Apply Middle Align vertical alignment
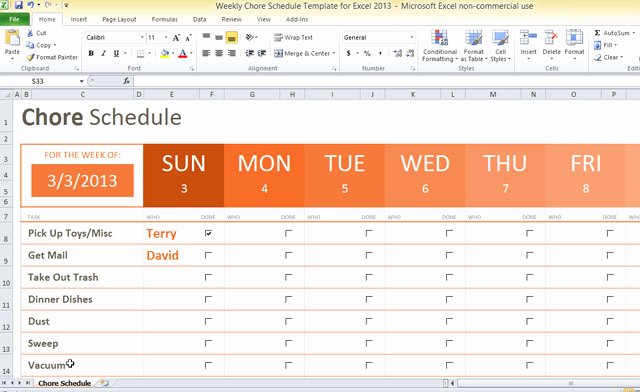640x392 pixels. 219,38
